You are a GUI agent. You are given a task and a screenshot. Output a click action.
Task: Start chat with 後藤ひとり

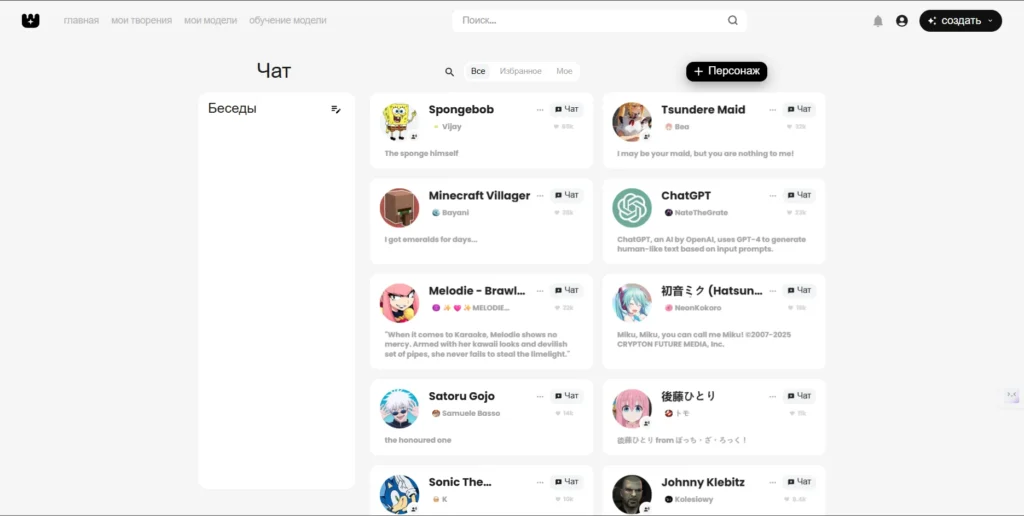[799, 396]
